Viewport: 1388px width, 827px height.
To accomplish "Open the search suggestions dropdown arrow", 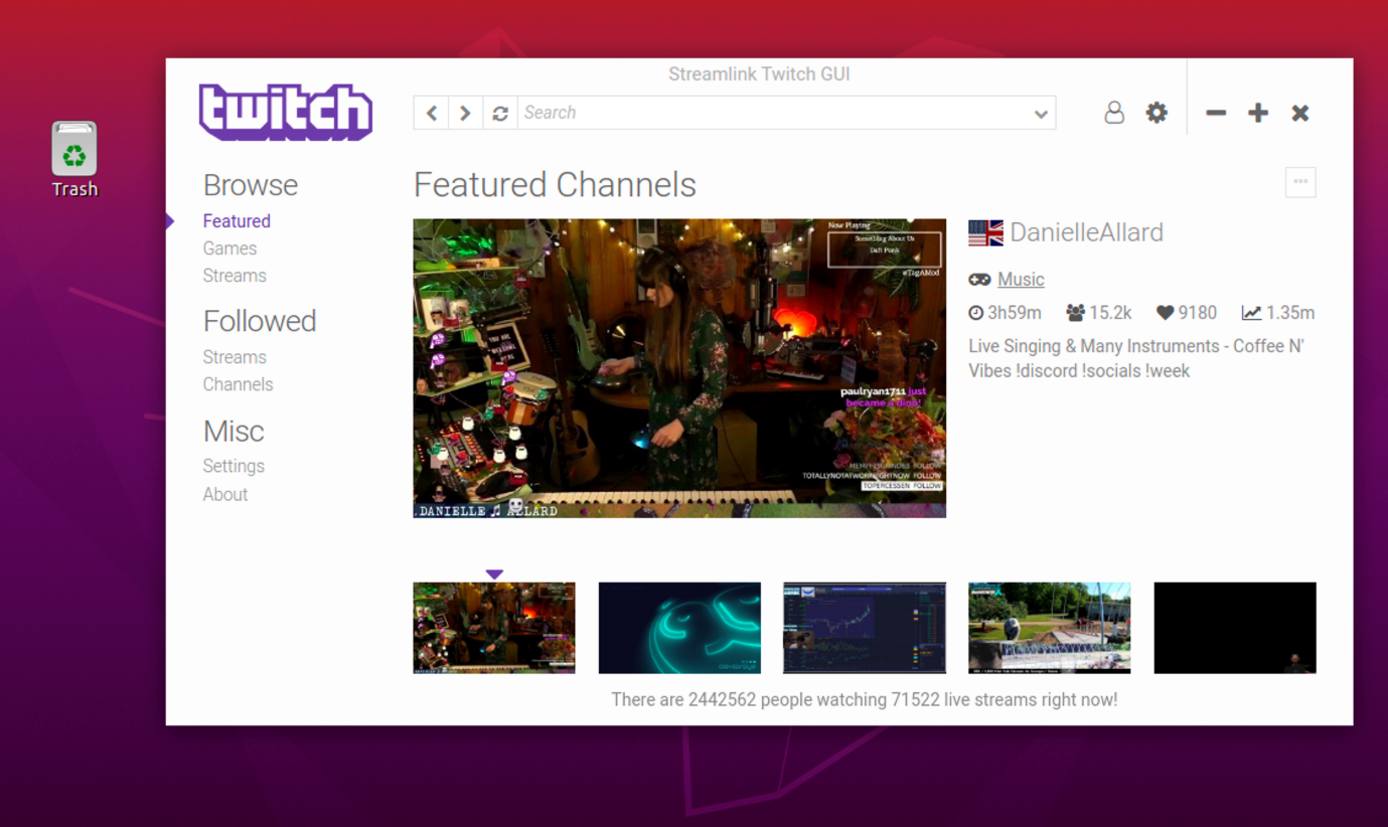I will point(1041,112).
